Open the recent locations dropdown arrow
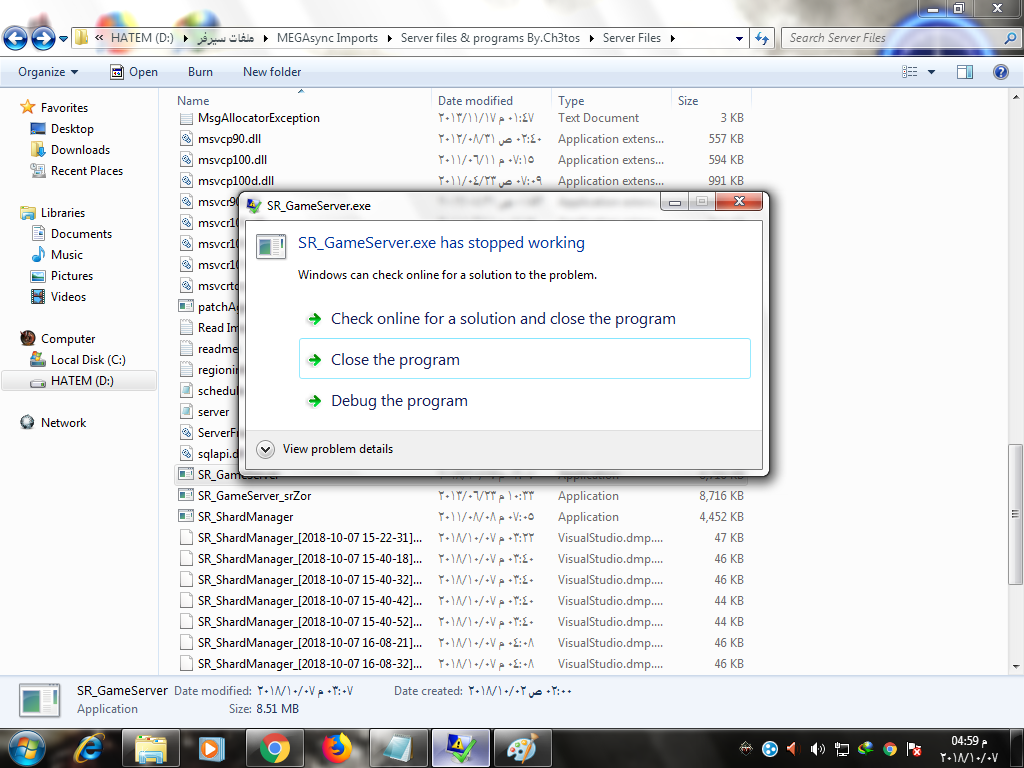This screenshot has width=1024, height=768. coord(63,39)
